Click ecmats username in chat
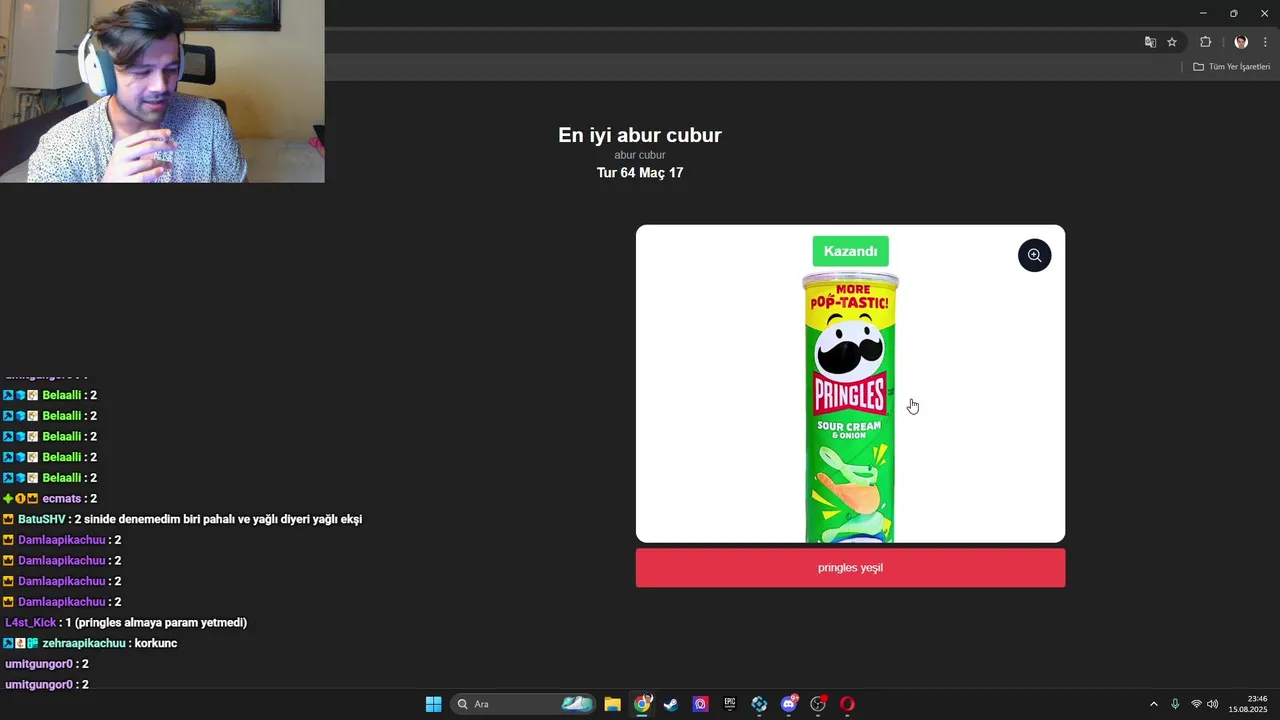1280x720 pixels. point(62,498)
